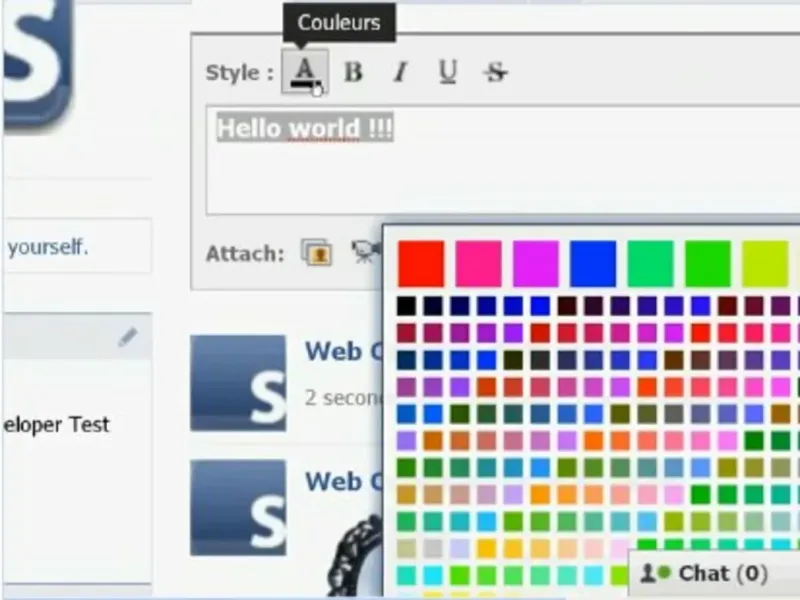Pick the large hot pink color swatch
Viewport: 800px width, 600px height.
coord(479,264)
